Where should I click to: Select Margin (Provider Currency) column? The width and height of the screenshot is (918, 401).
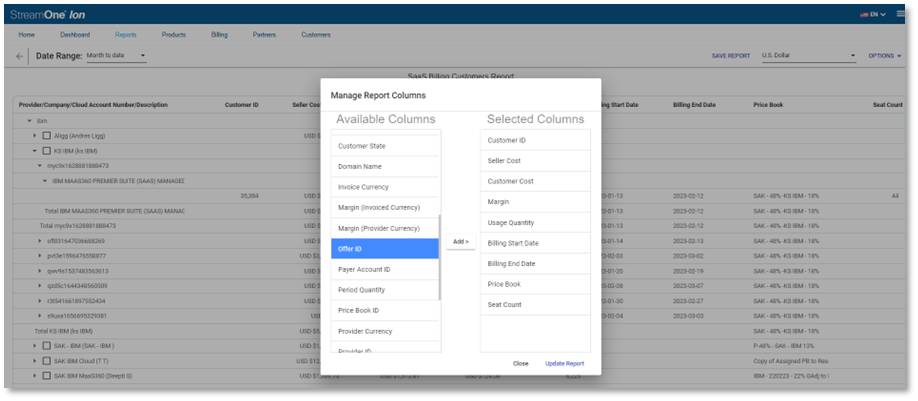coord(385,228)
